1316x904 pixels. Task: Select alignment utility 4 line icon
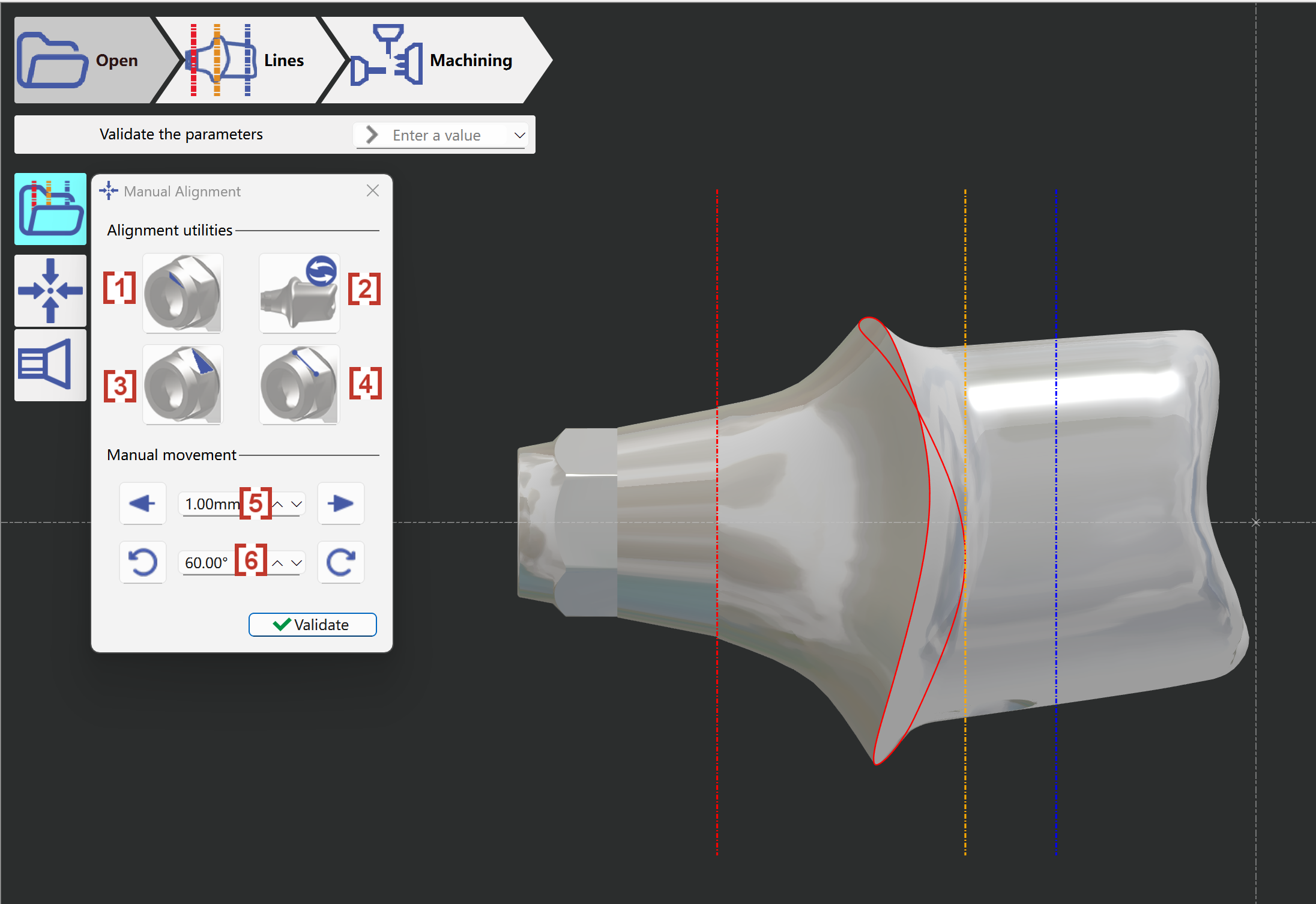pos(299,384)
